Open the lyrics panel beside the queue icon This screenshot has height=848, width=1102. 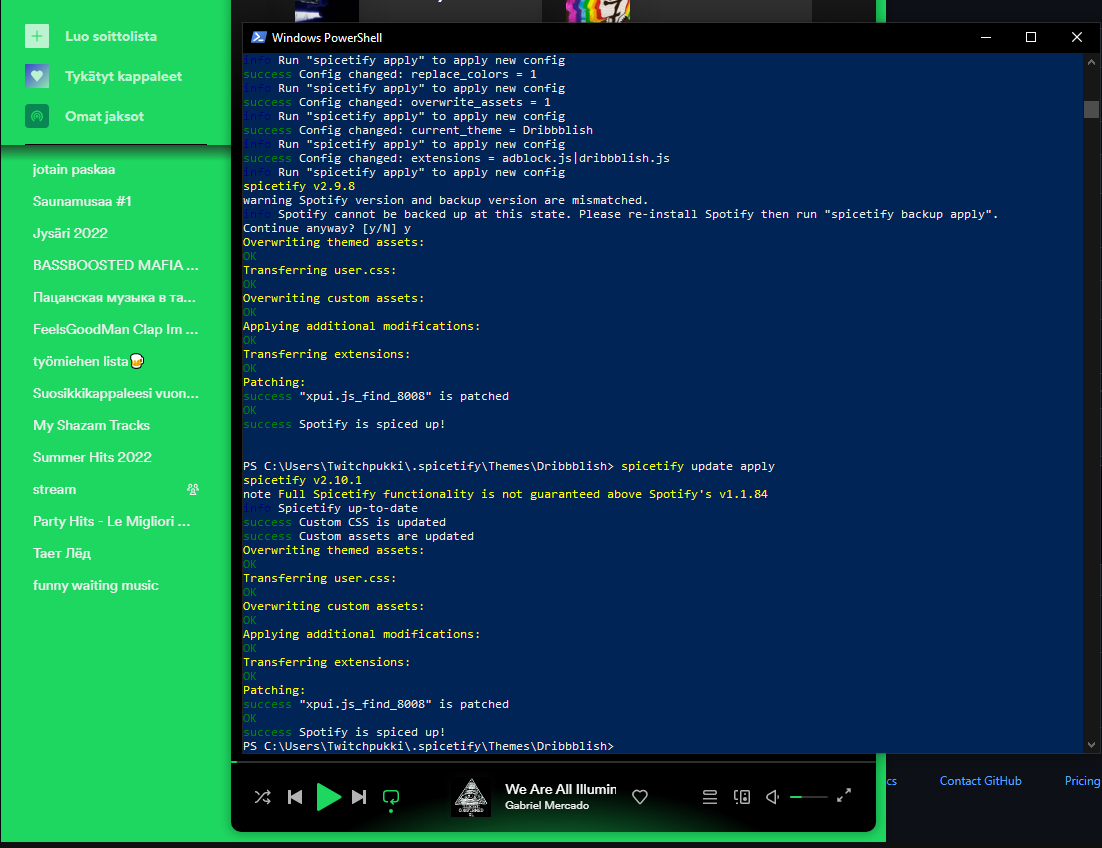[x=741, y=797]
